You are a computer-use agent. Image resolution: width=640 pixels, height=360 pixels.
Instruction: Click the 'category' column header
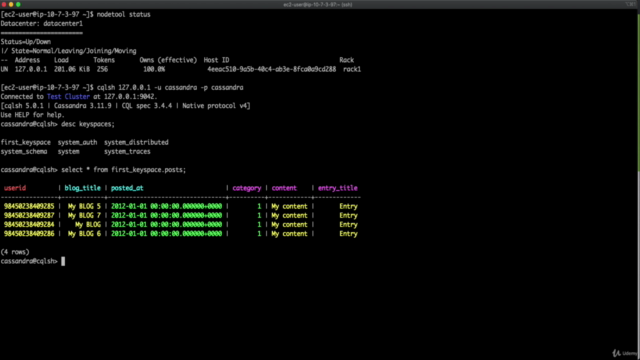coord(247,188)
